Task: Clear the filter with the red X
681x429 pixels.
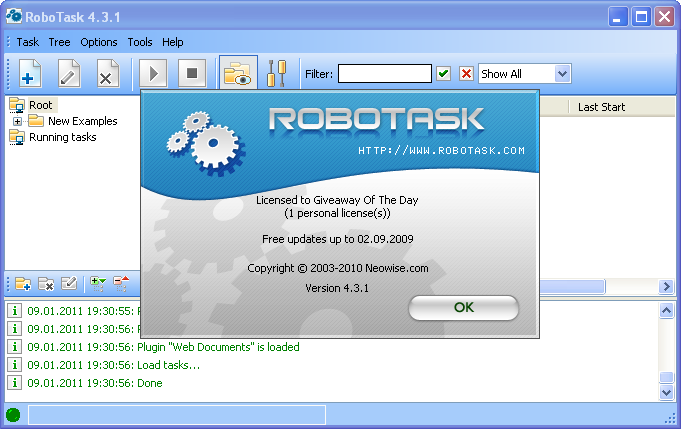Action: pos(466,74)
